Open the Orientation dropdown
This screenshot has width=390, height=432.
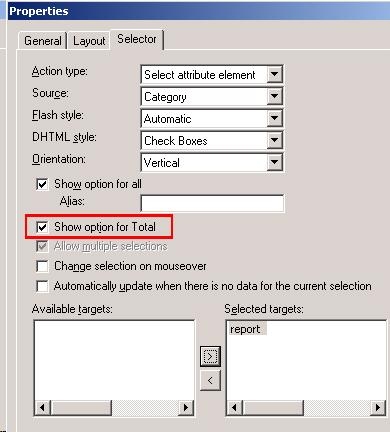pyautogui.click(x=275, y=162)
